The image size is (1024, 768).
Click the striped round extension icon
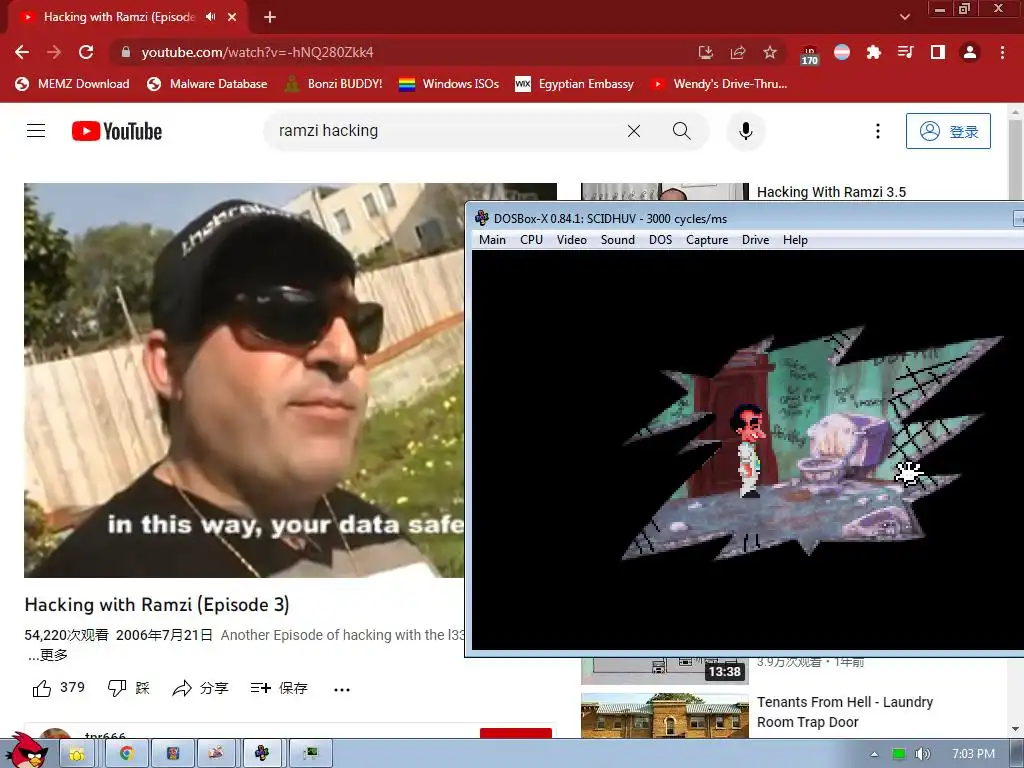point(842,52)
